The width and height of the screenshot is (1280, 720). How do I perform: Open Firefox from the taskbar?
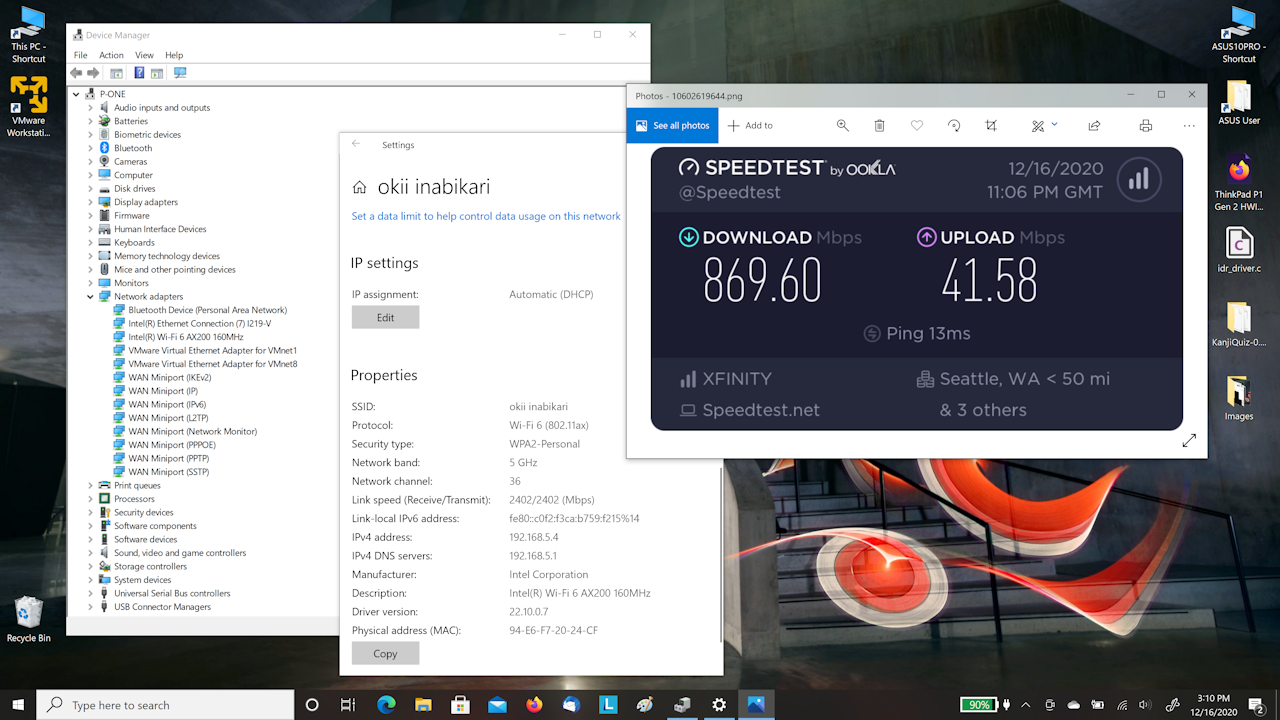tap(534, 705)
